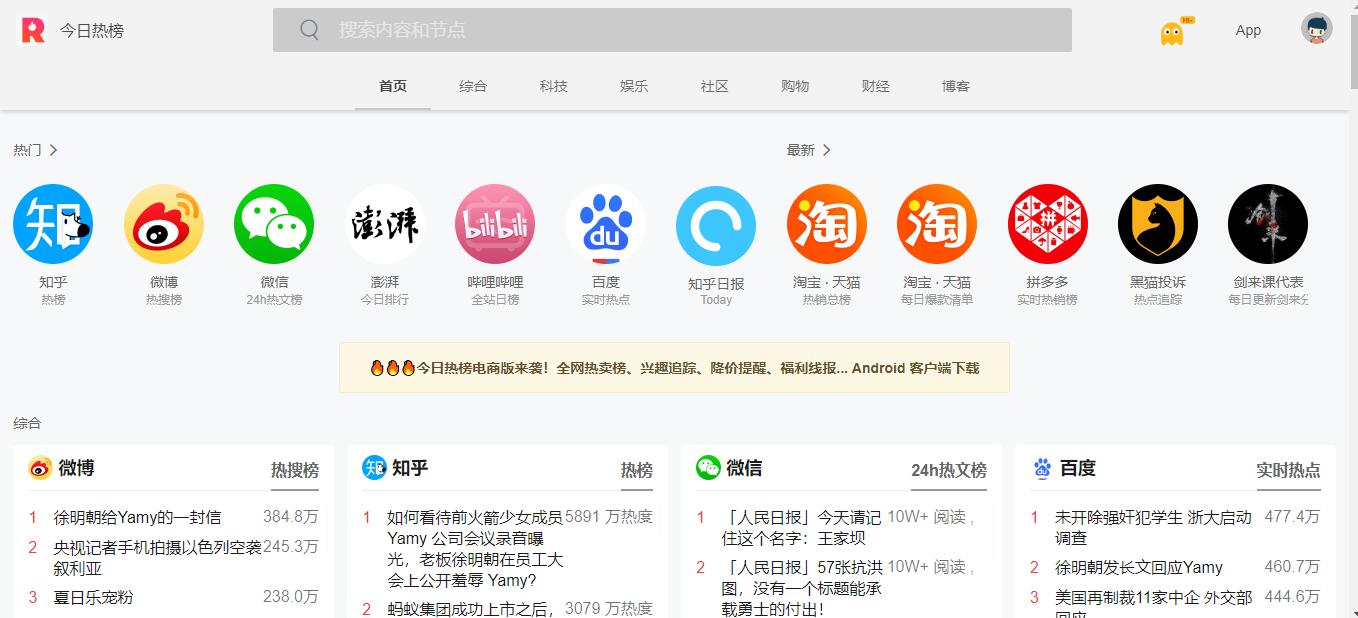This screenshot has height=618, width=1358.
Task: Select the 热搜榜 label in the 微博 card
Action: [295, 470]
